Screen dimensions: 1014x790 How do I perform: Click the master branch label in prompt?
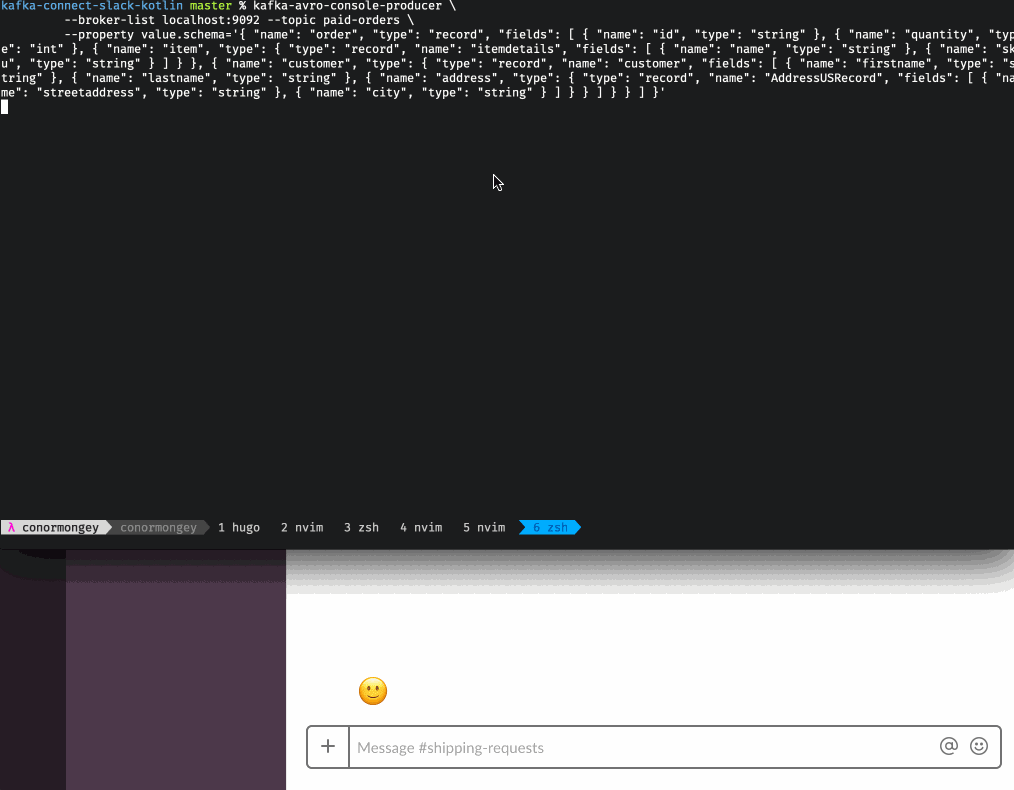coord(210,6)
